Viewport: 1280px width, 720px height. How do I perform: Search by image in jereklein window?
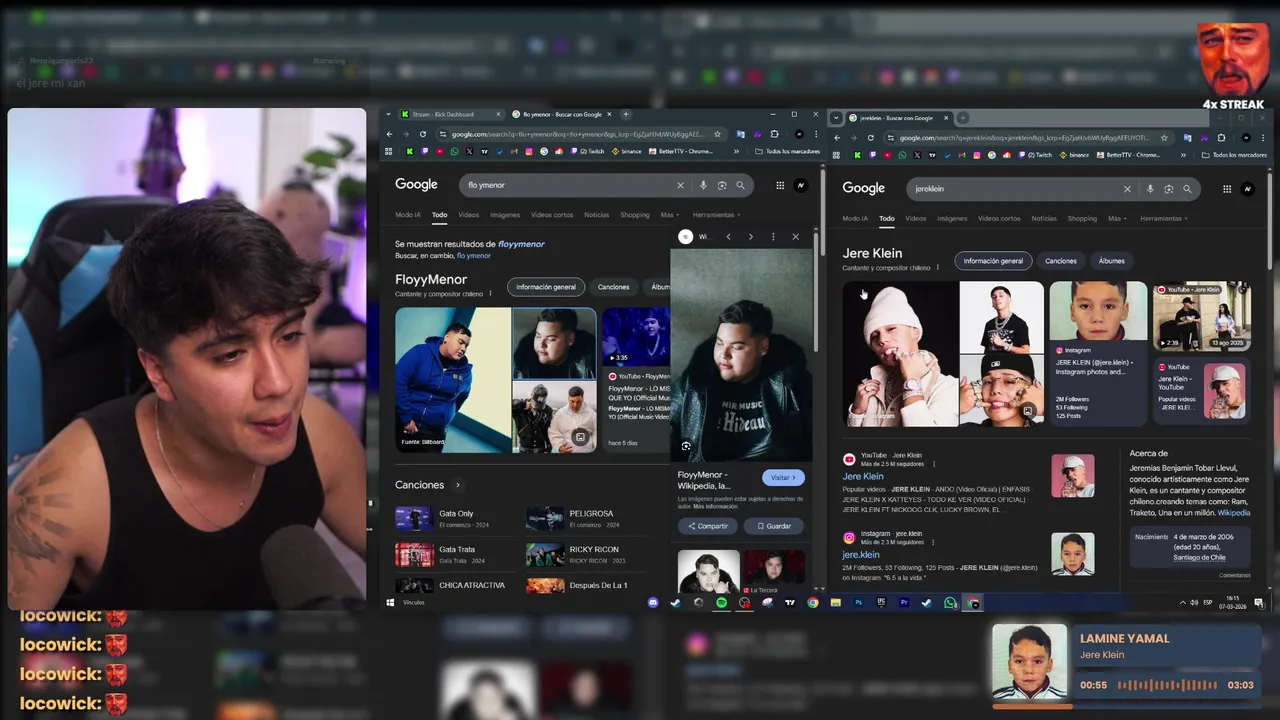click(x=1168, y=189)
